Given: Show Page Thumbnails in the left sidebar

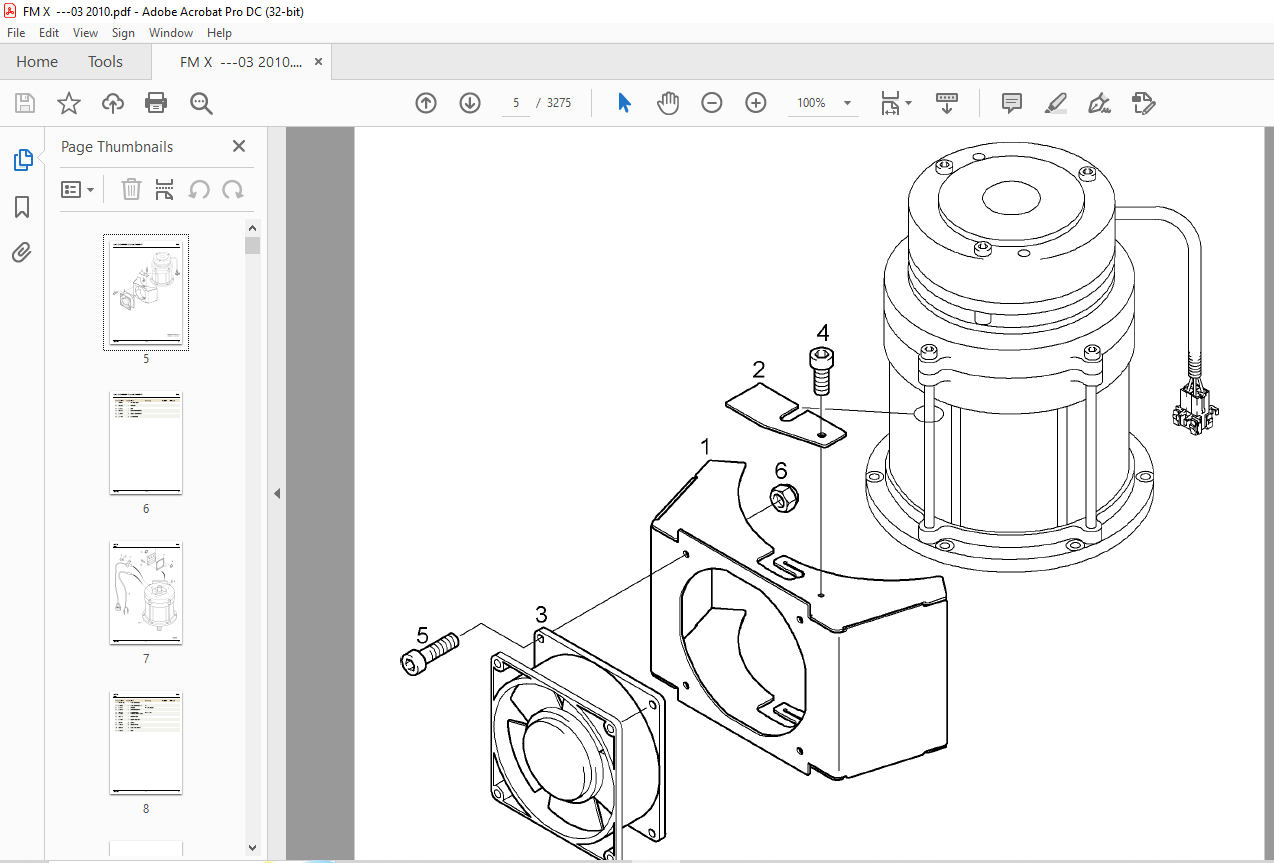Looking at the screenshot, I should click(22, 160).
